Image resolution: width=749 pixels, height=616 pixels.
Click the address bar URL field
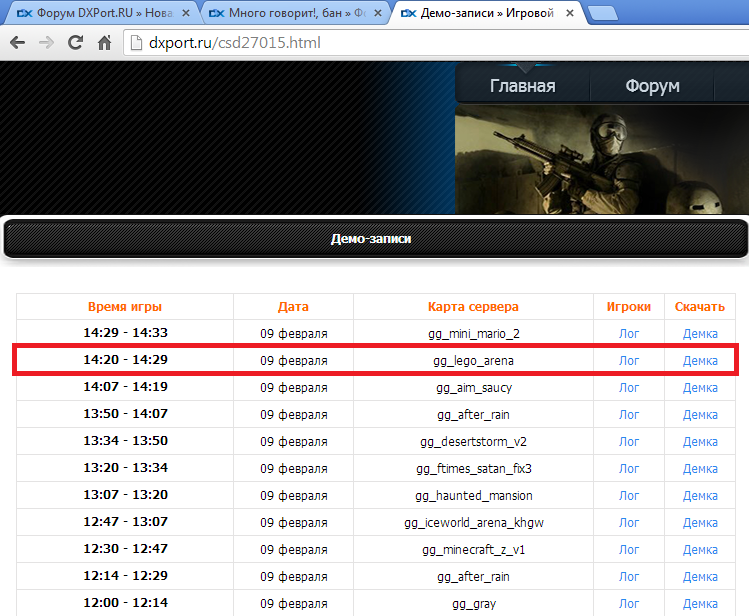coord(430,44)
